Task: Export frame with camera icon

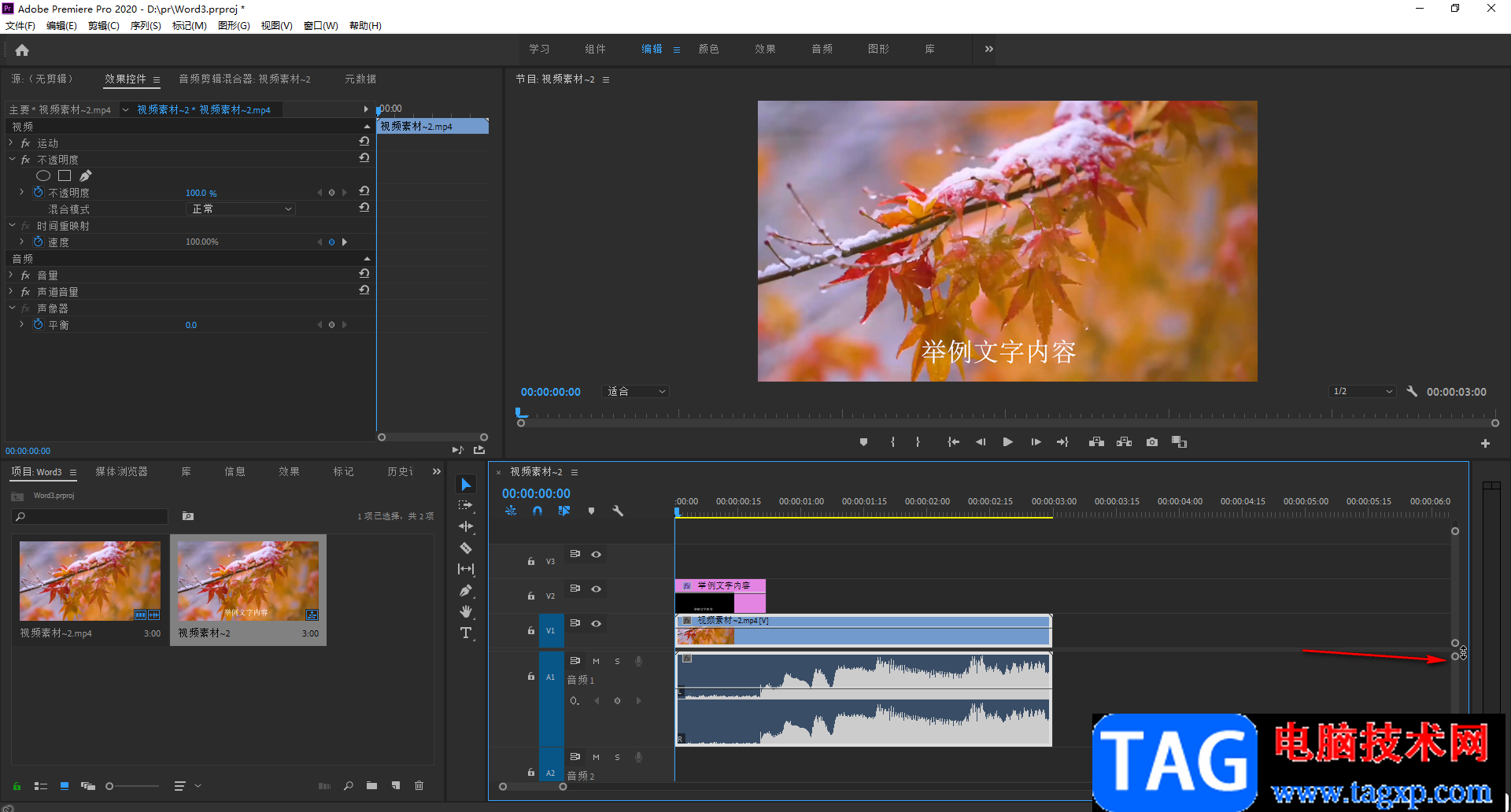Action: tap(1152, 442)
